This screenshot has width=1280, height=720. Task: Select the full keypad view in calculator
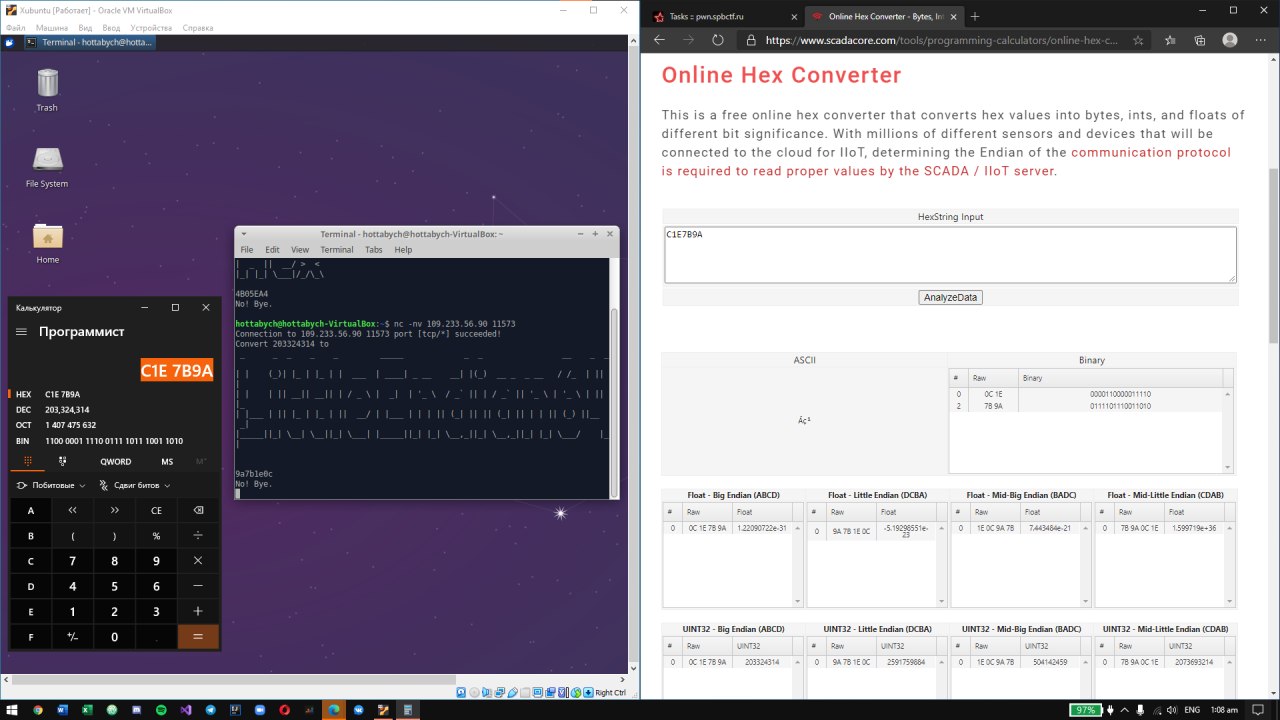(x=27, y=461)
